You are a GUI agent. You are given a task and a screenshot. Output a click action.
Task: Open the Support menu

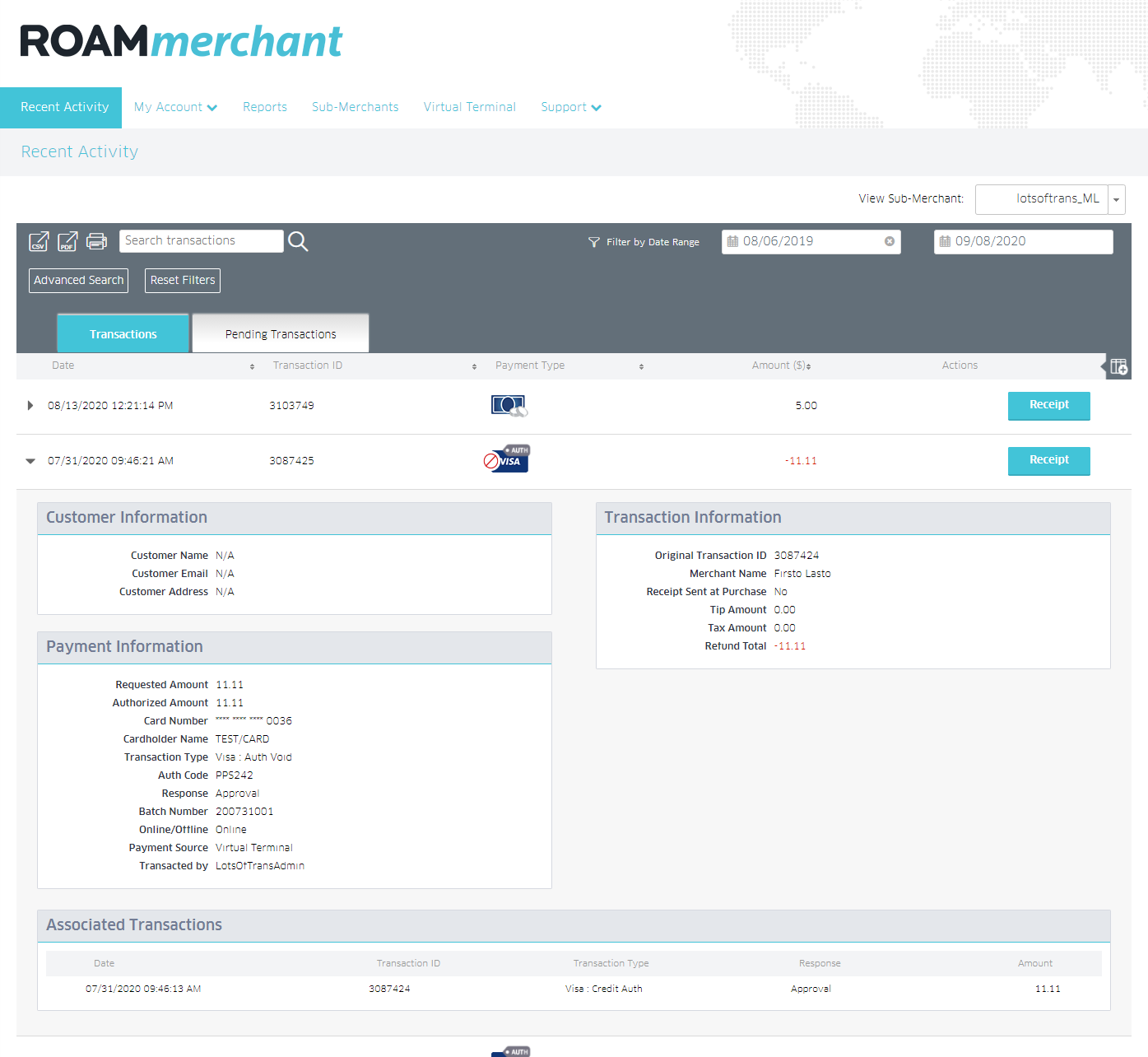[571, 107]
